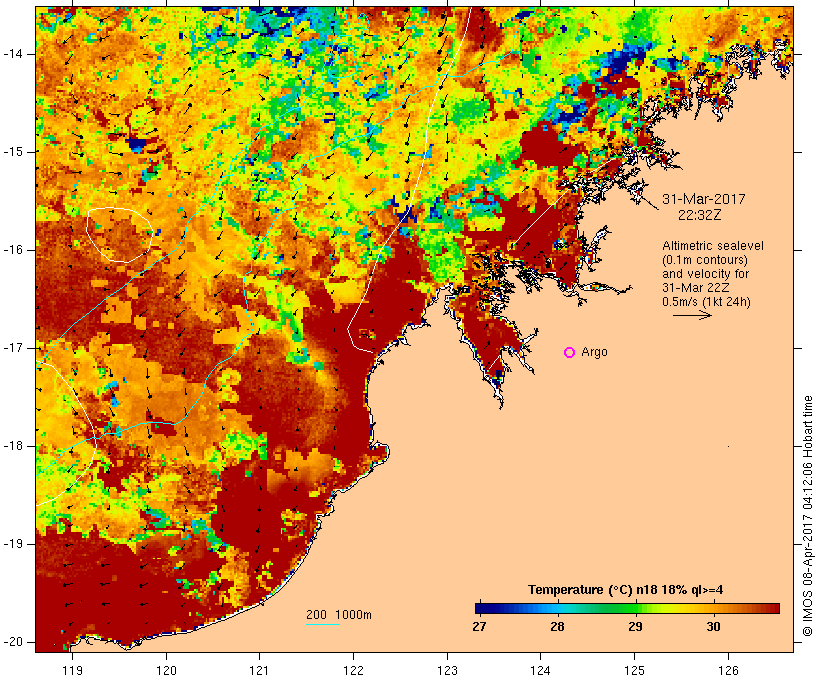Click the velocity scale reference arrow
The image size is (820, 680).
click(692, 315)
